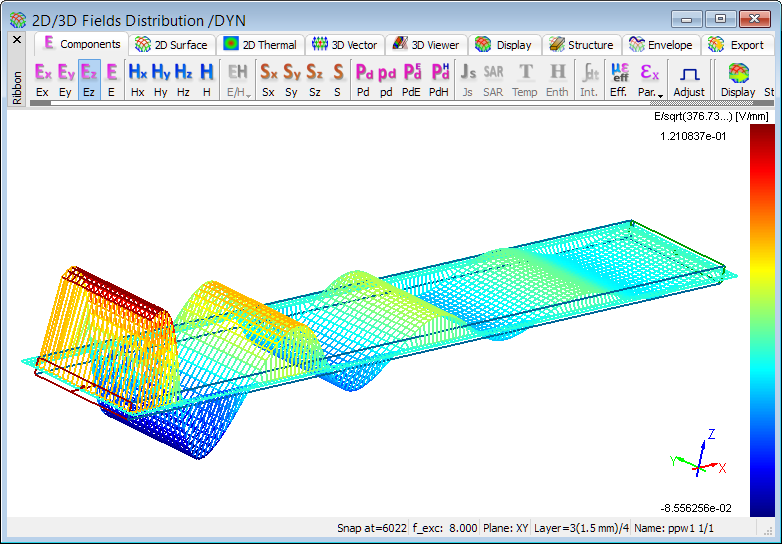Viewport: 782px width, 544px height.
Task: Select Pd dissipated power display
Action: coord(365,79)
